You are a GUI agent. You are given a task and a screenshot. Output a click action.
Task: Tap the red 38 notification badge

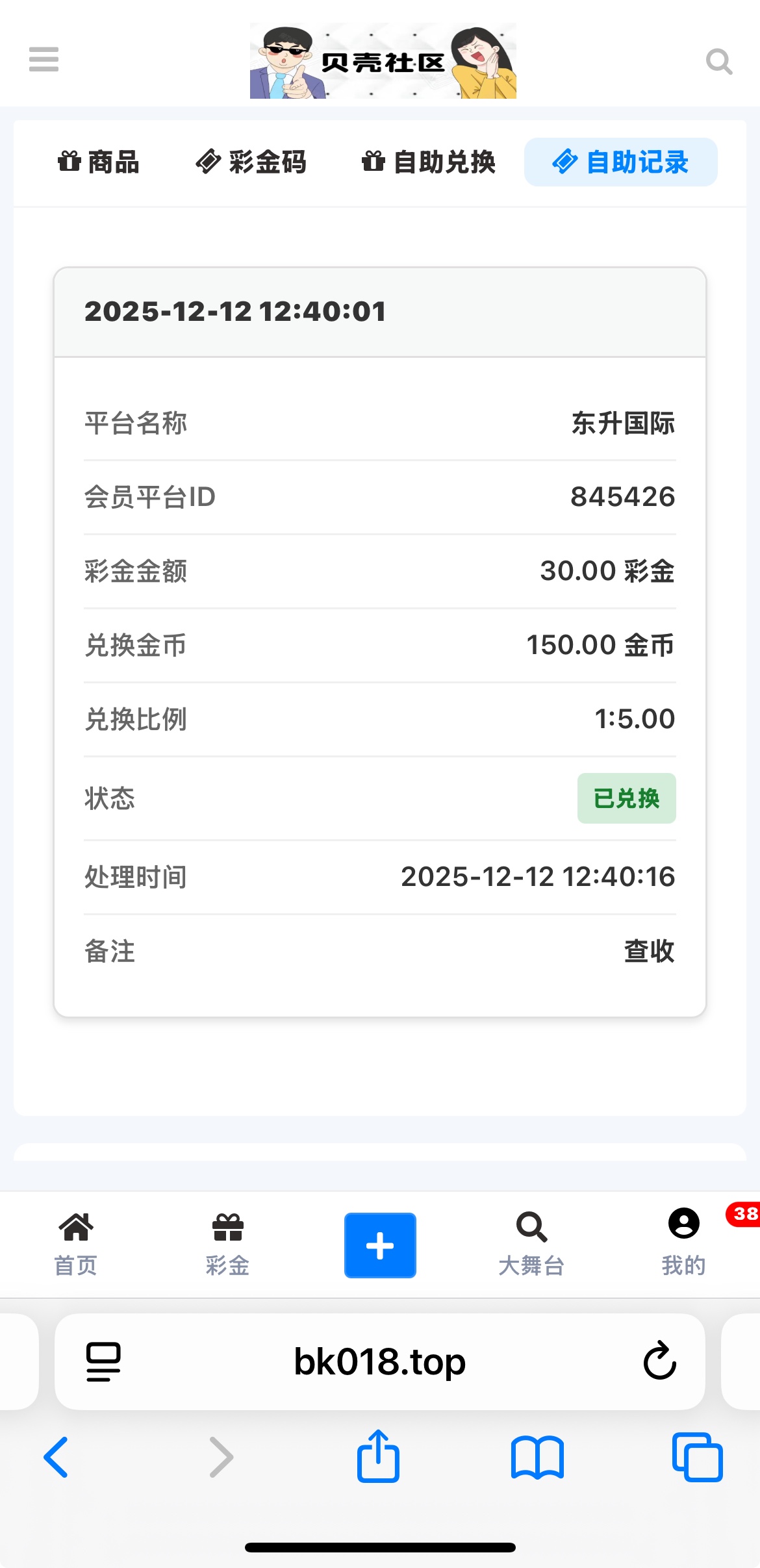click(x=744, y=1213)
